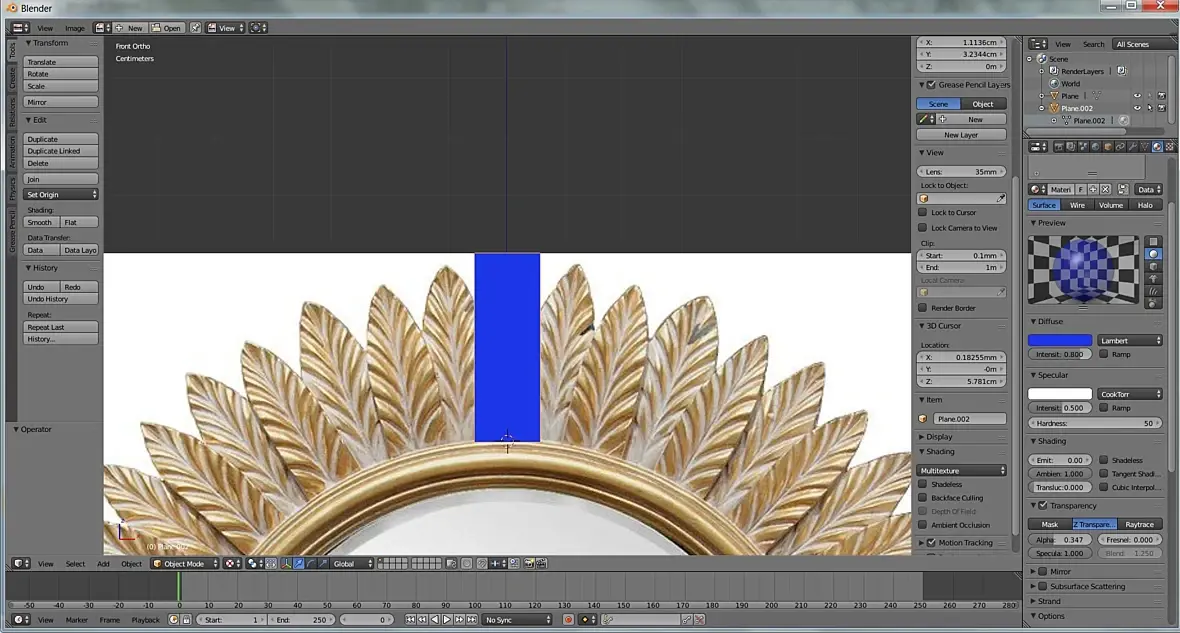The height and width of the screenshot is (633, 1180).
Task: Toggle eye visibility for Plane object
Action: point(1137,96)
